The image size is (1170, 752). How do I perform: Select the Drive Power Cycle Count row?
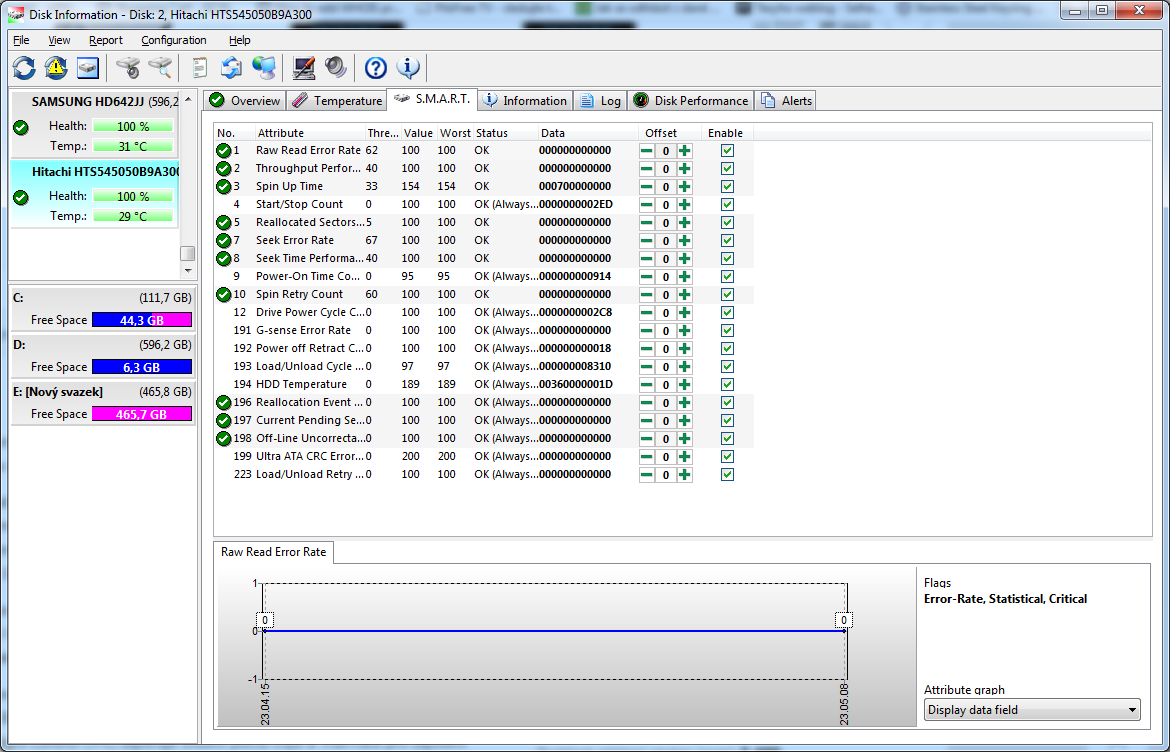pyautogui.click(x=483, y=313)
